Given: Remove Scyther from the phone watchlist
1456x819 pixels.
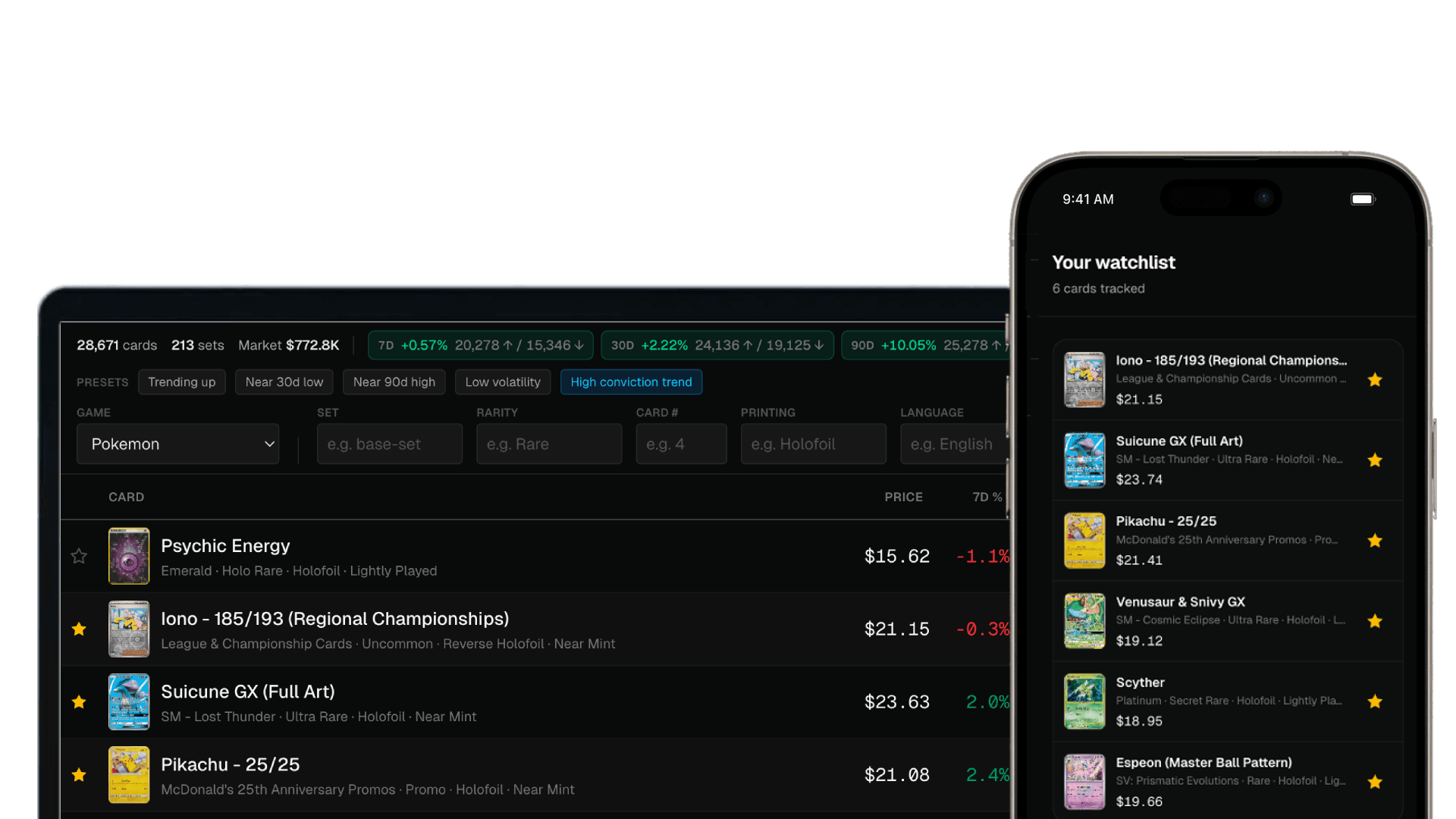Looking at the screenshot, I should click(x=1375, y=701).
